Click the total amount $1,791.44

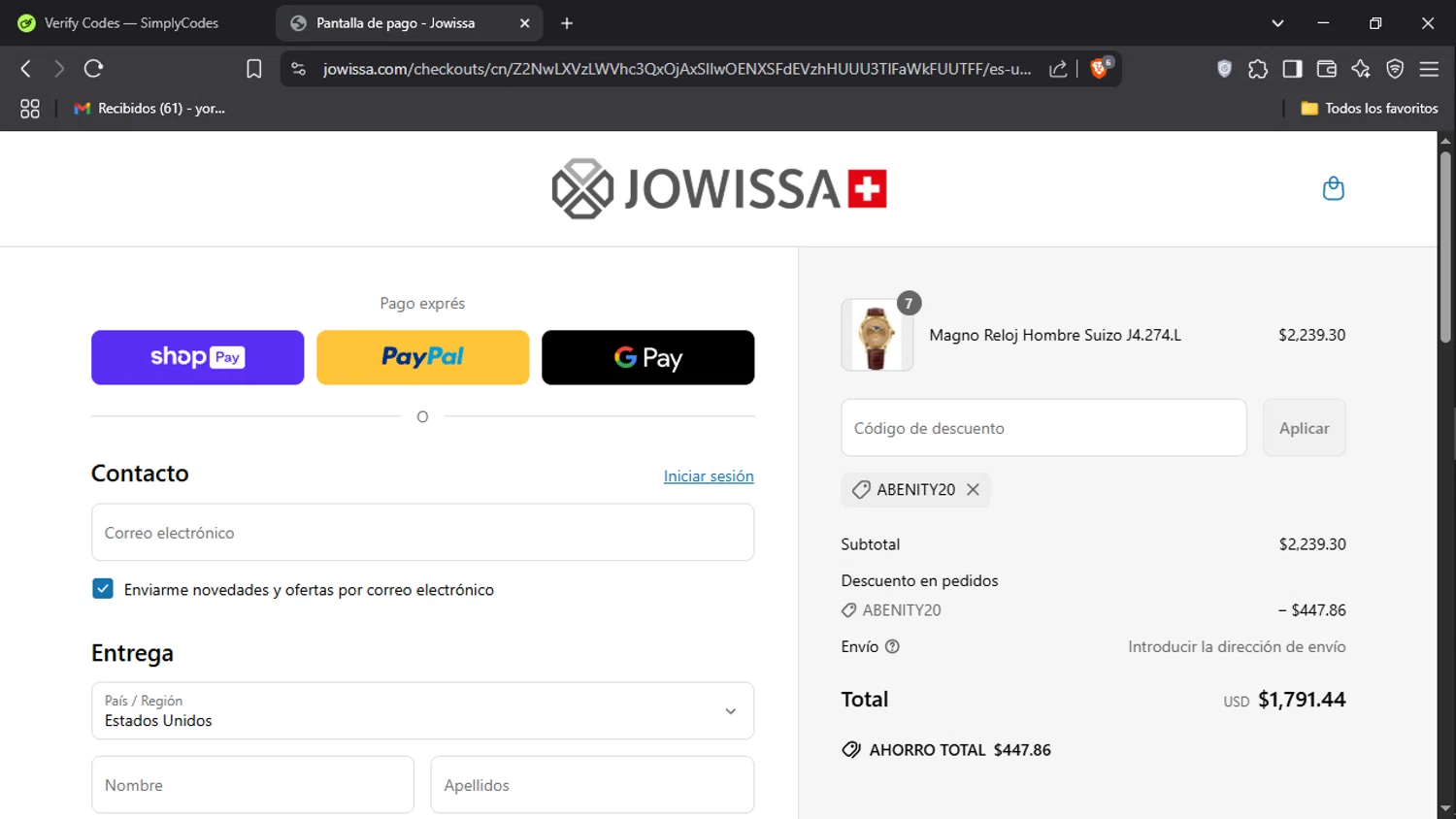click(x=1302, y=700)
